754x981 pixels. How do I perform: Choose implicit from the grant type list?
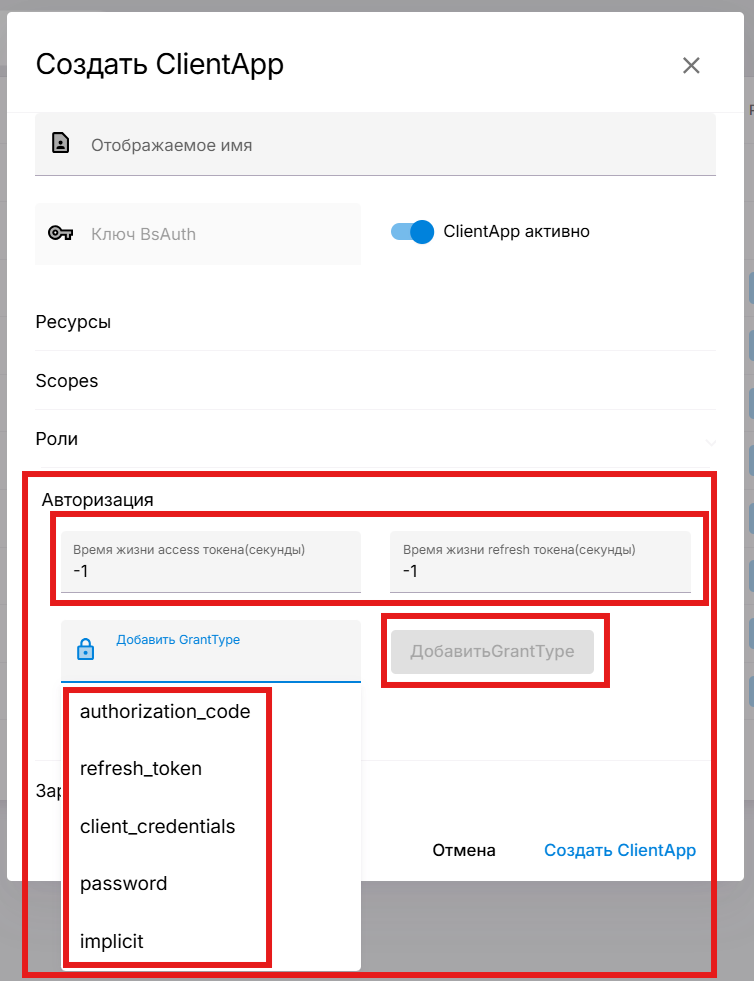(x=112, y=942)
